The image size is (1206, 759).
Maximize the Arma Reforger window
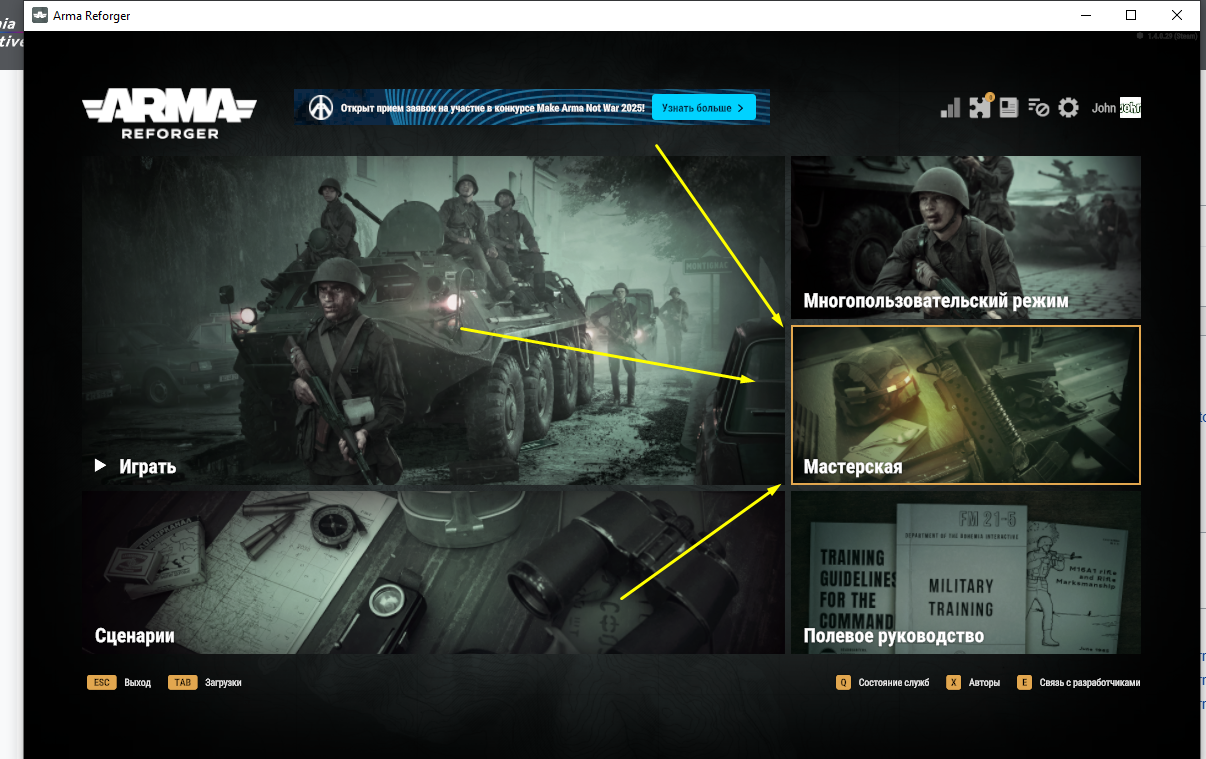(x=1131, y=15)
